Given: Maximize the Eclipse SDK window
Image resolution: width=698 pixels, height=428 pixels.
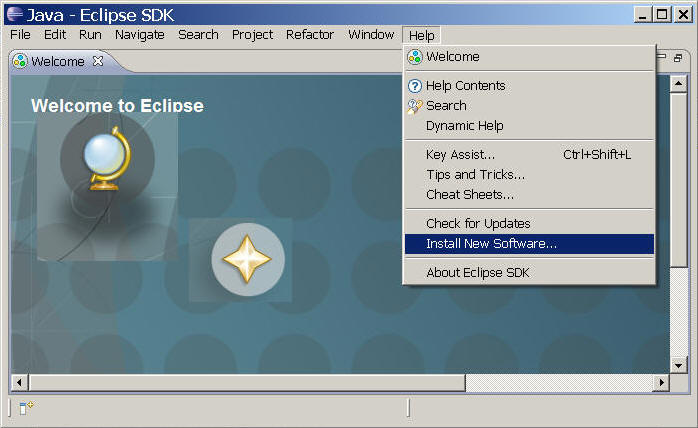Looking at the screenshot, I should [x=662, y=15].
